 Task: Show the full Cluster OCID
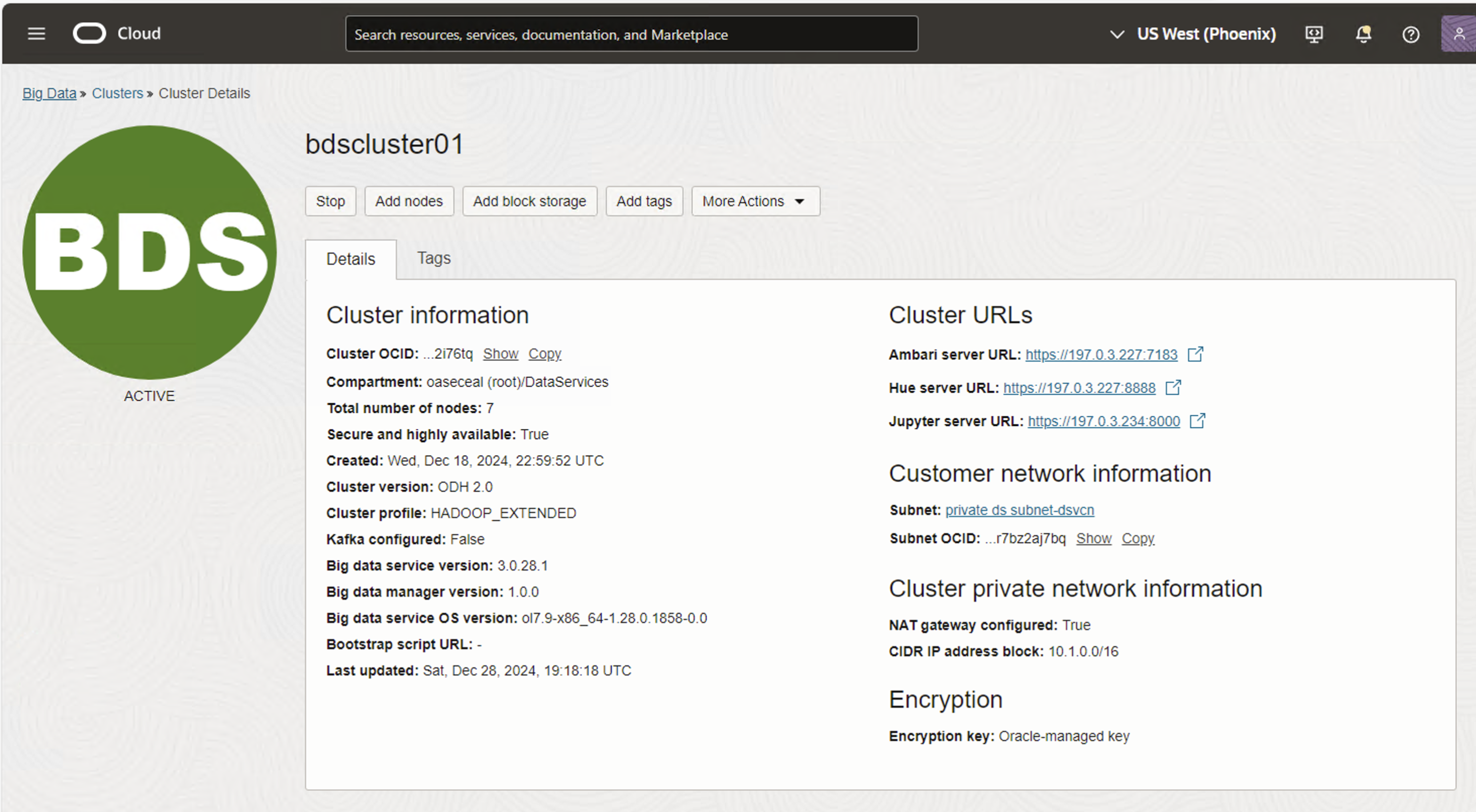(500, 354)
